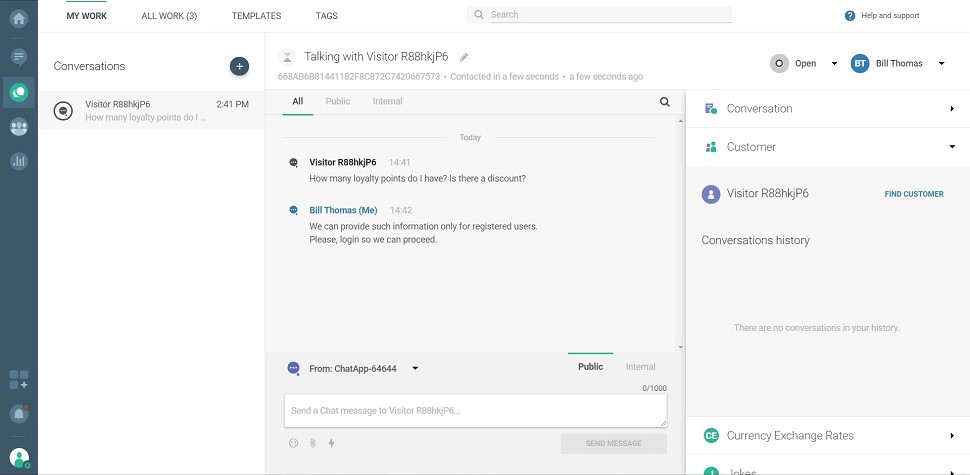Open quick replies lightning bolt icon
Image resolution: width=970 pixels, height=475 pixels.
tap(331, 443)
